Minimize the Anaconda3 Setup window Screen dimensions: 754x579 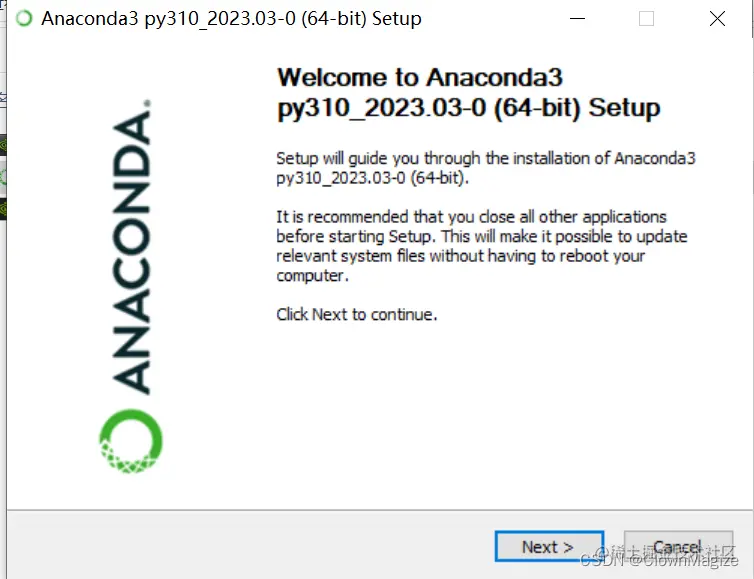coord(577,19)
